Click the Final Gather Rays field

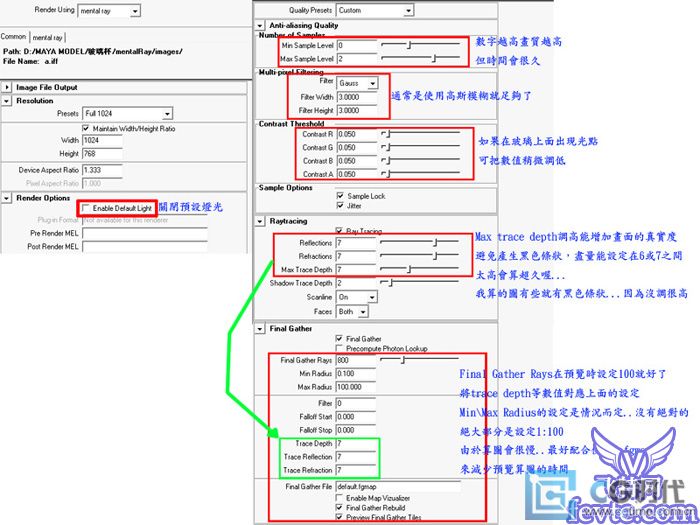click(356, 360)
